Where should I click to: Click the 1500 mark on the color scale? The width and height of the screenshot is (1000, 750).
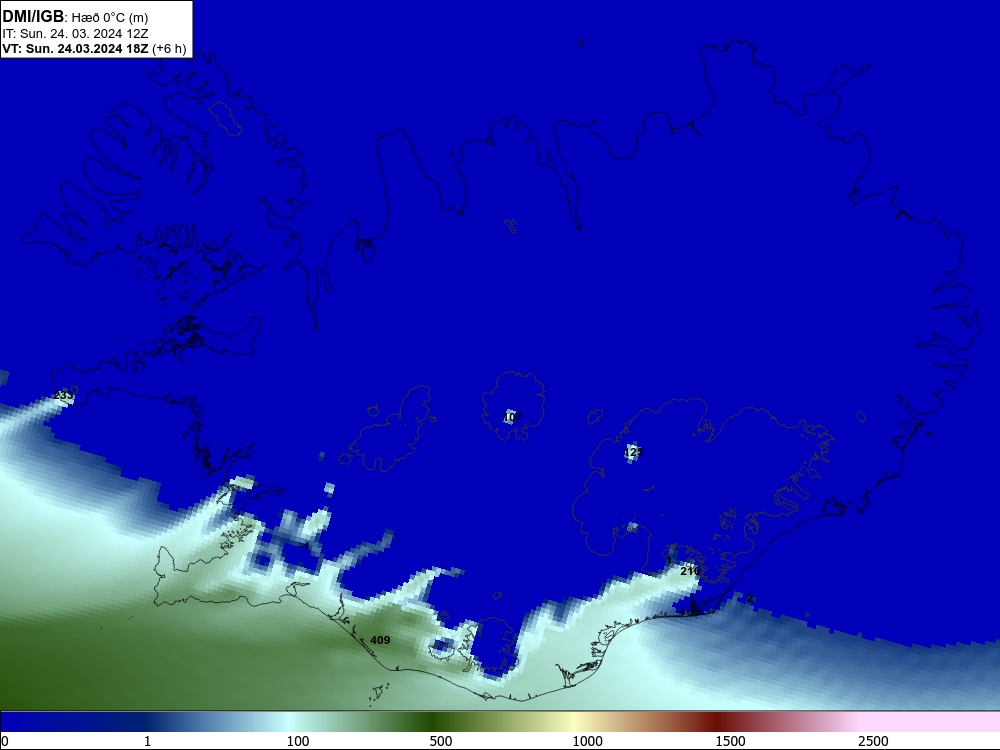click(x=730, y=741)
